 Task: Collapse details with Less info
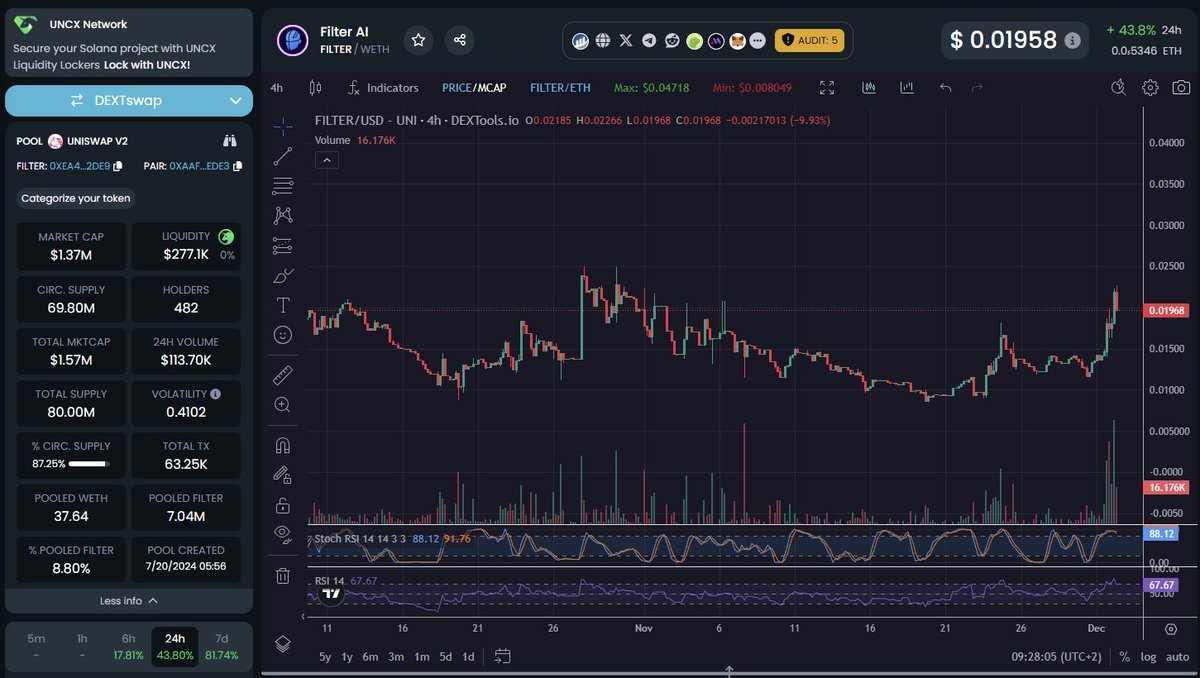point(129,601)
